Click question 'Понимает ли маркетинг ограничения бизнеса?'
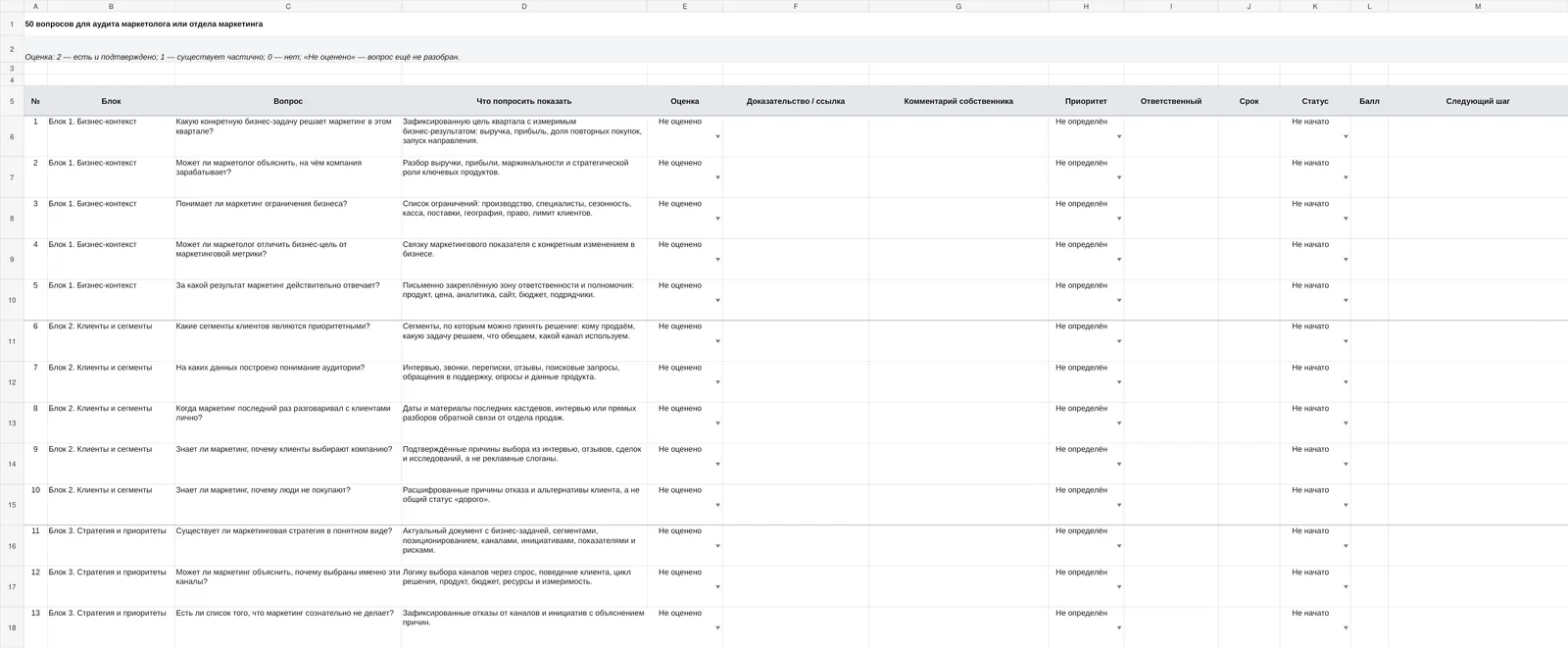The height and width of the screenshot is (648, 1568). tap(261, 204)
